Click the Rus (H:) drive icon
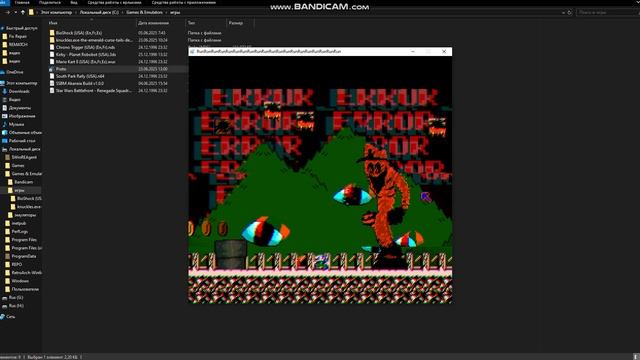This screenshot has width=640, height=360. [4, 306]
